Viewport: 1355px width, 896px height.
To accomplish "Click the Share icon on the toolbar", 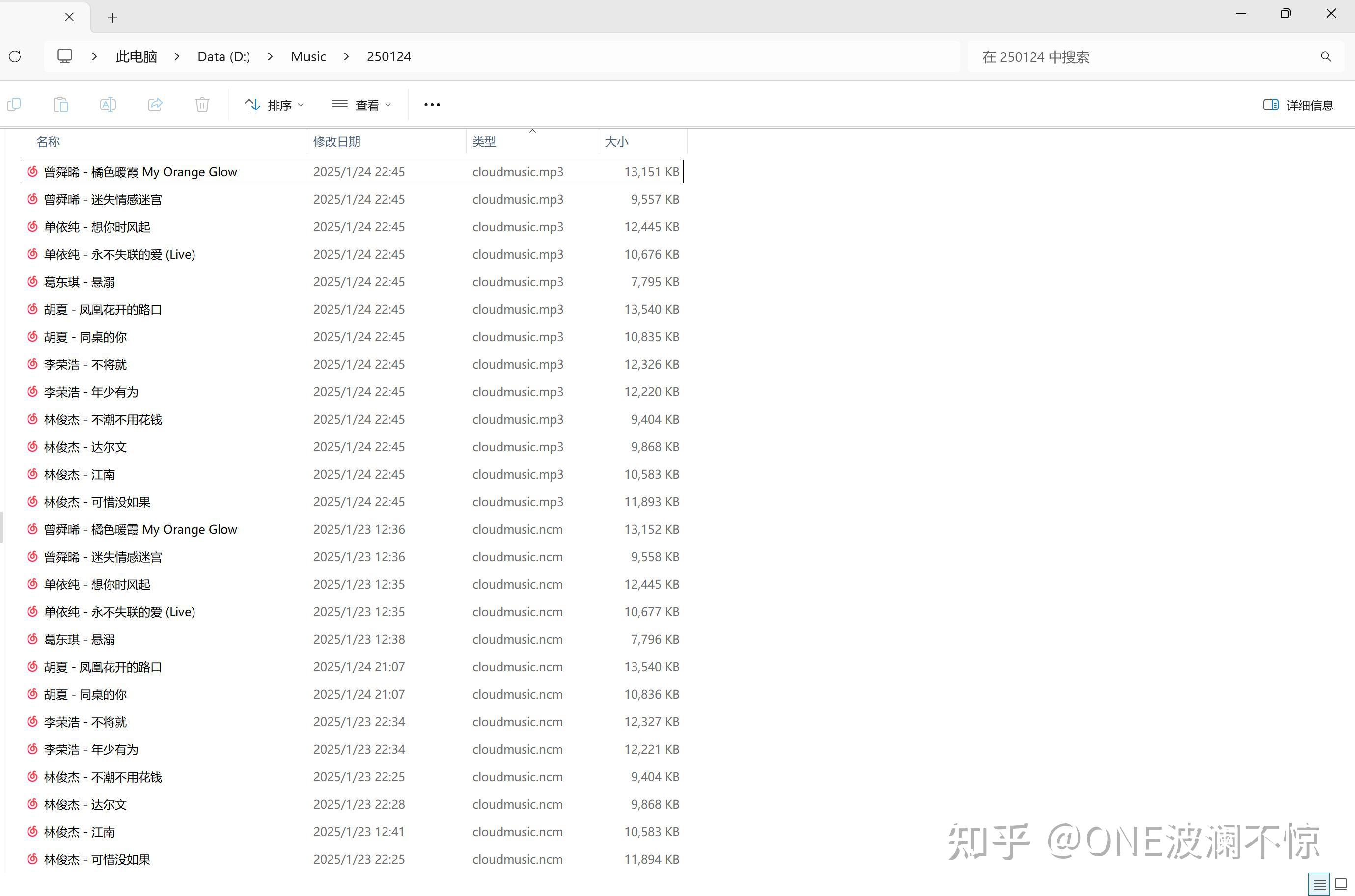I will [155, 104].
